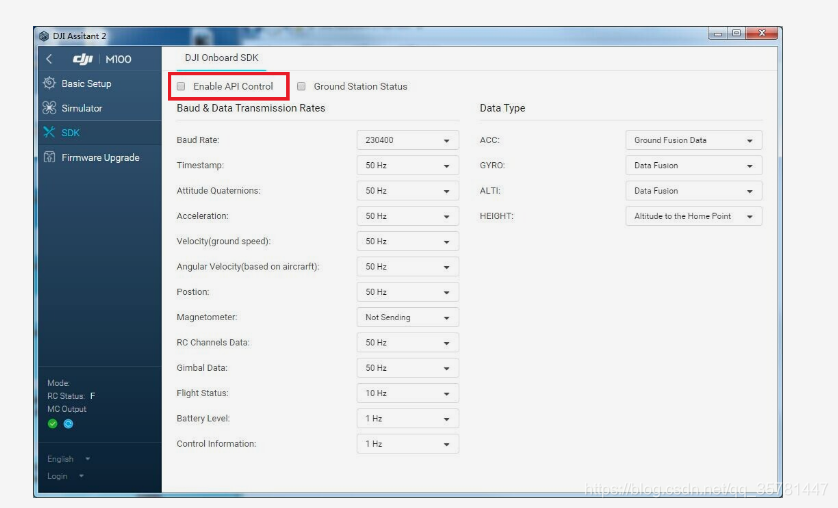838x508 pixels.
Task: Open the Battery Level dropdown
Action: (x=407, y=418)
